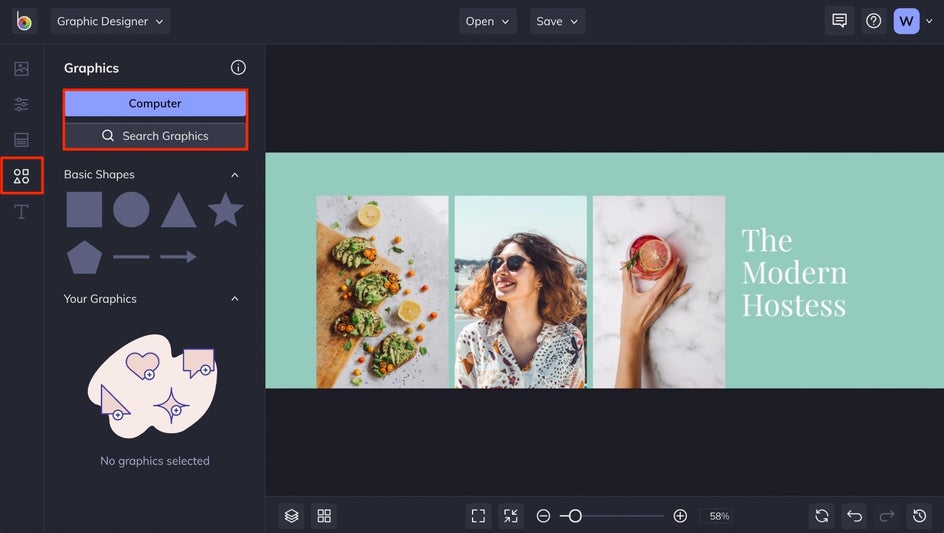Open the History clock icon
This screenshot has height=533, width=944.
click(x=919, y=516)
